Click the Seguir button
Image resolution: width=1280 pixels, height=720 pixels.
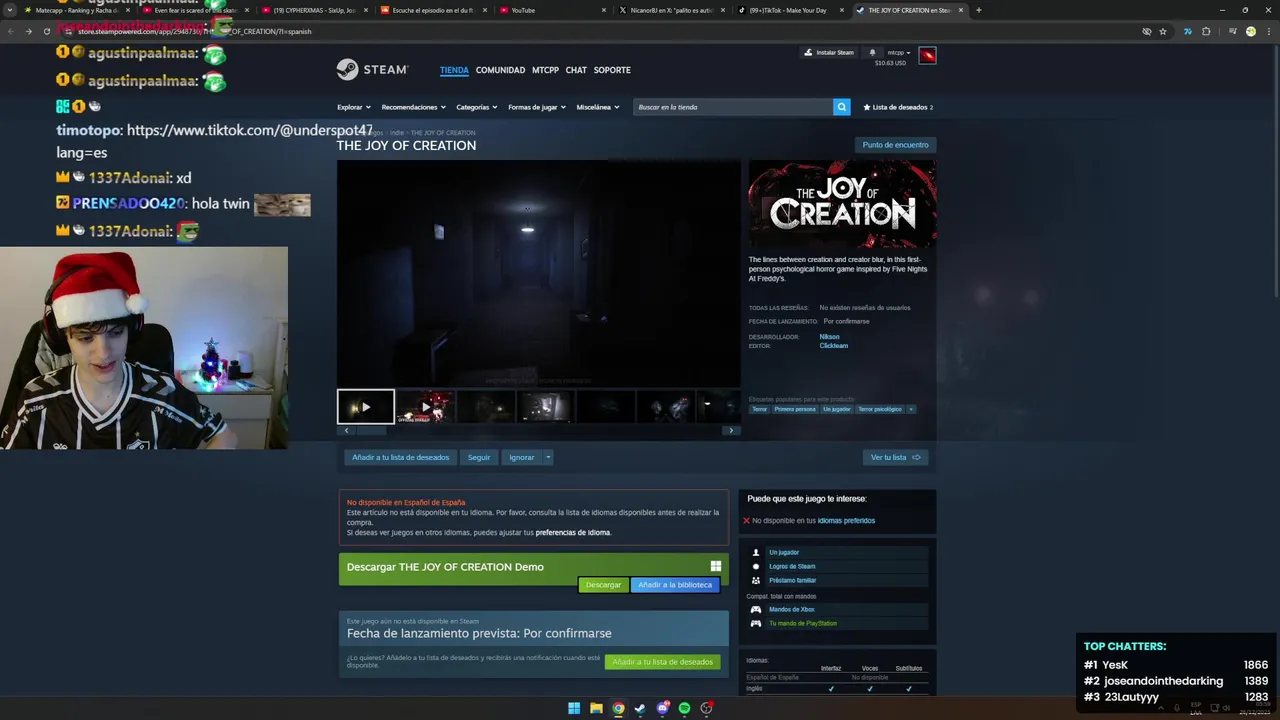(479, 457)
